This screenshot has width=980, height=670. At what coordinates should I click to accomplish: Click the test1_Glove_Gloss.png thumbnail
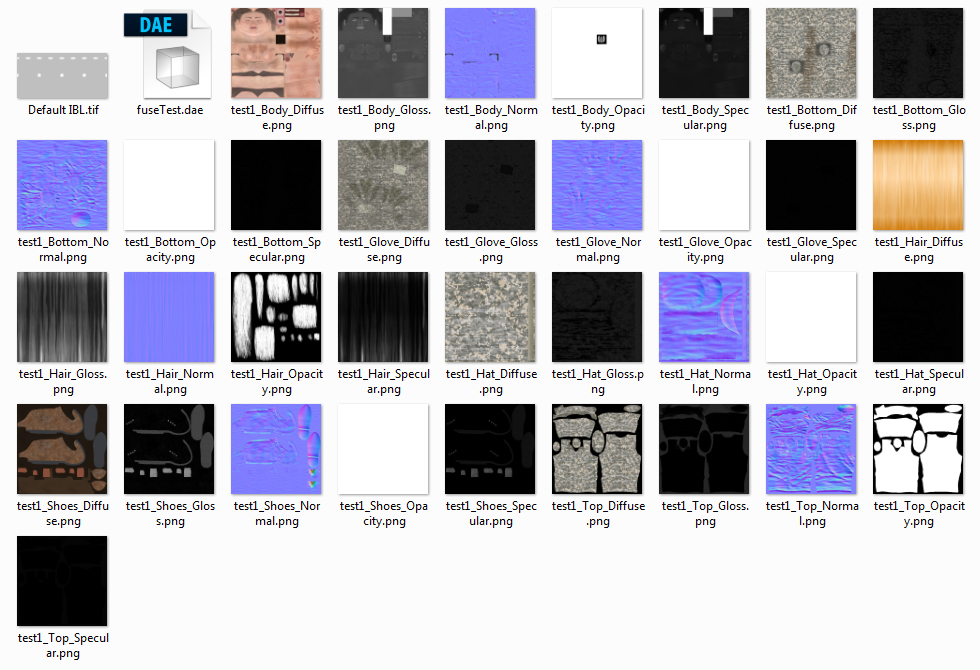(490, 185)
